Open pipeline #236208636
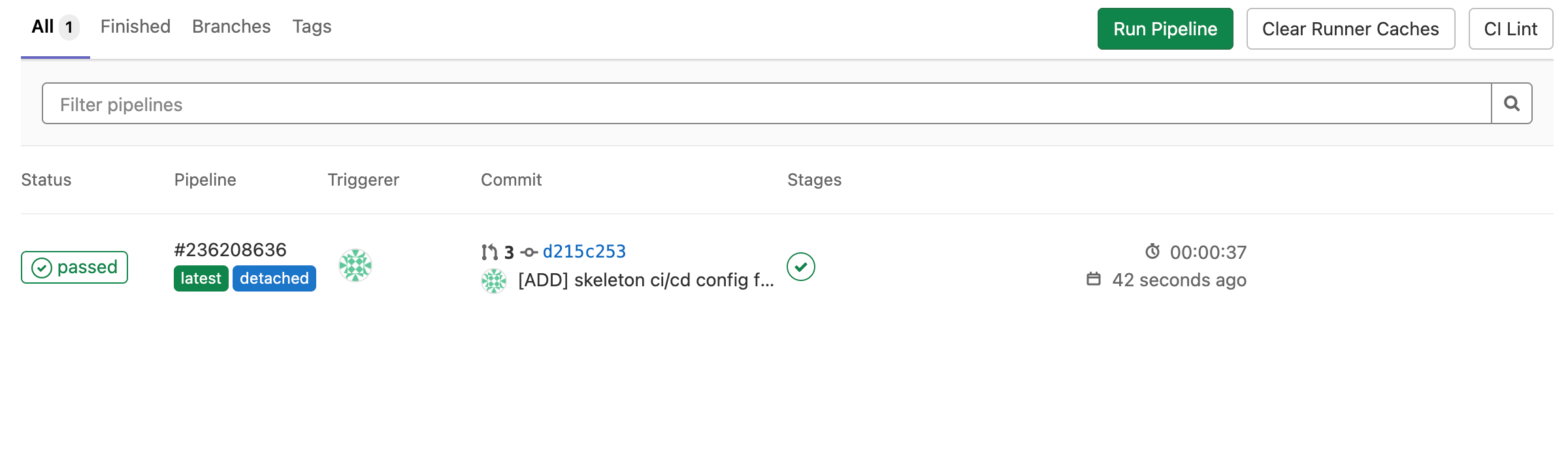This screenshot has width=1568, height=451. pos(230,249)
